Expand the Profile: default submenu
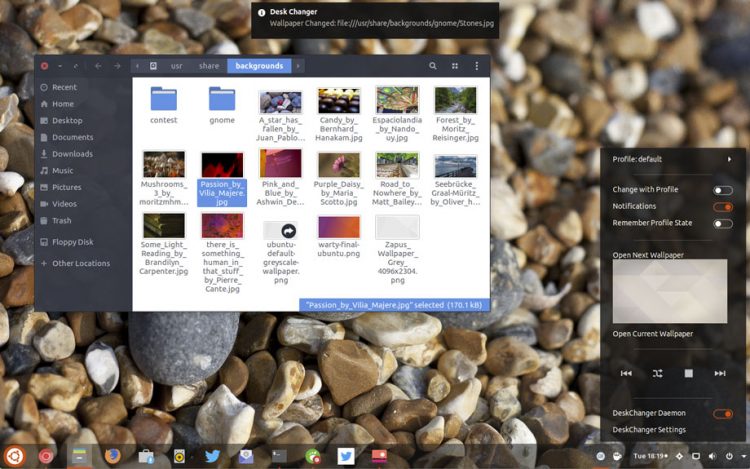750x469 pixels. [673, 159]
